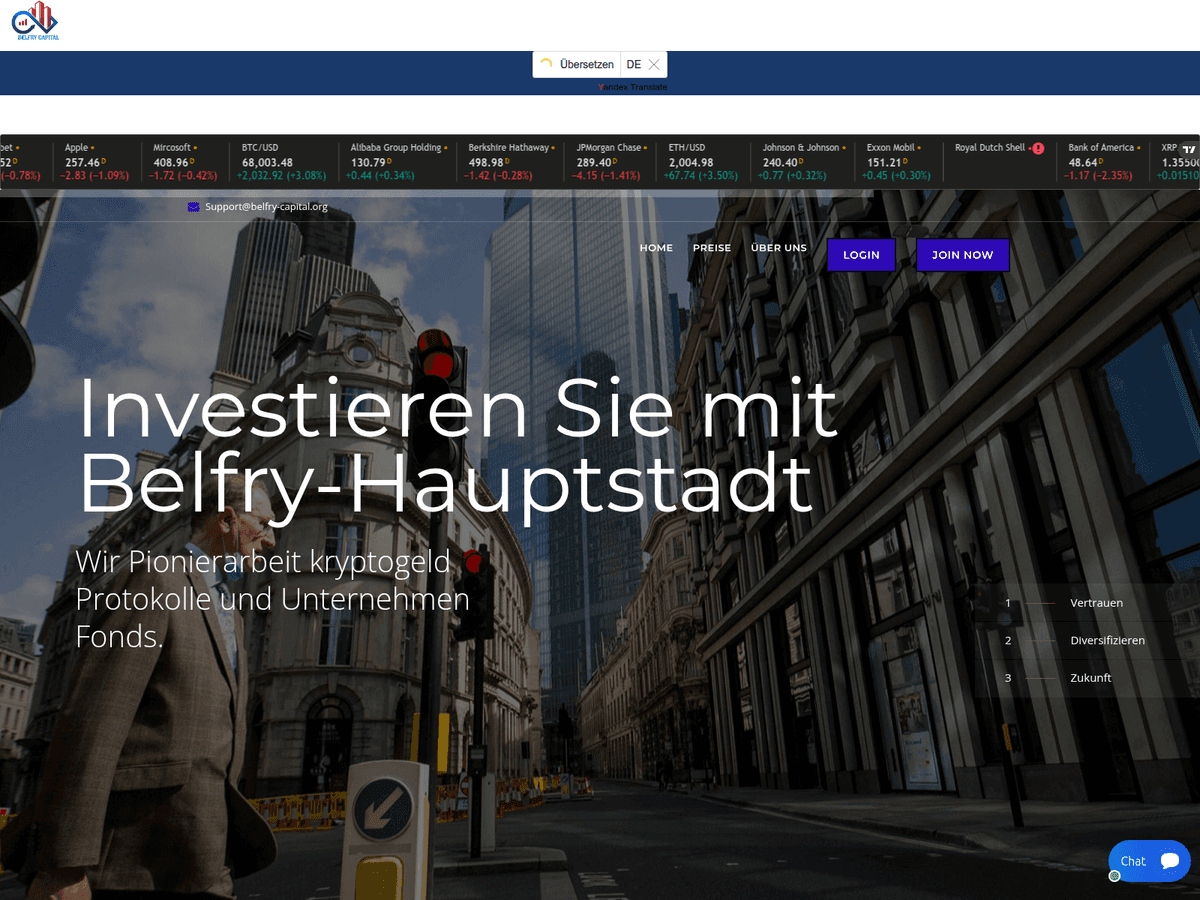The height and width of the screenshot is (900, 1200).
Task: Open the Microsoft ticker entry
Action: coord(185,161)
